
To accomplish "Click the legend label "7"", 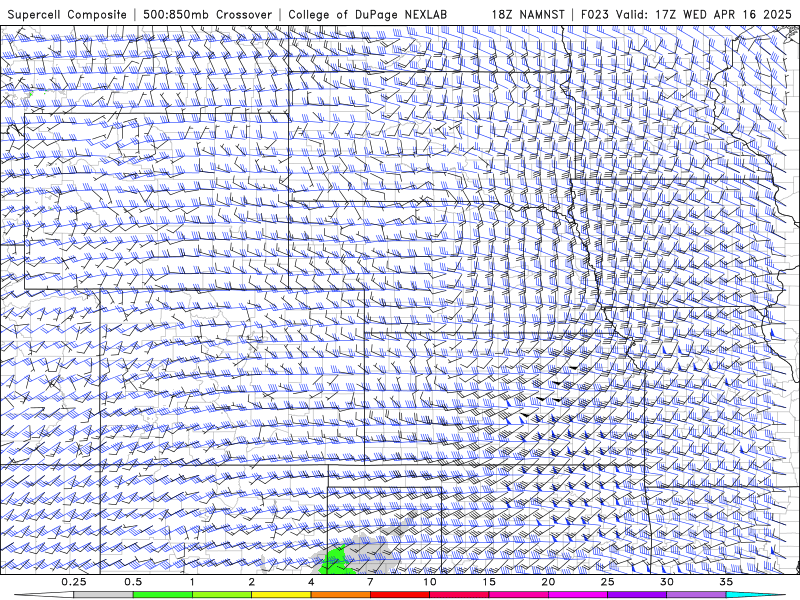I will [370, 582].
